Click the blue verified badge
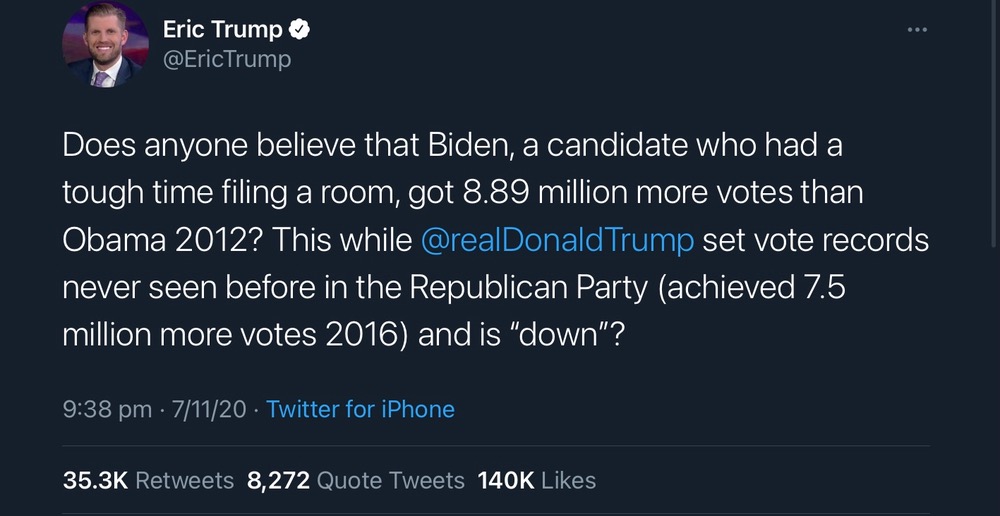This screenshot has width=1000, height=516. [x=300, y=30]
